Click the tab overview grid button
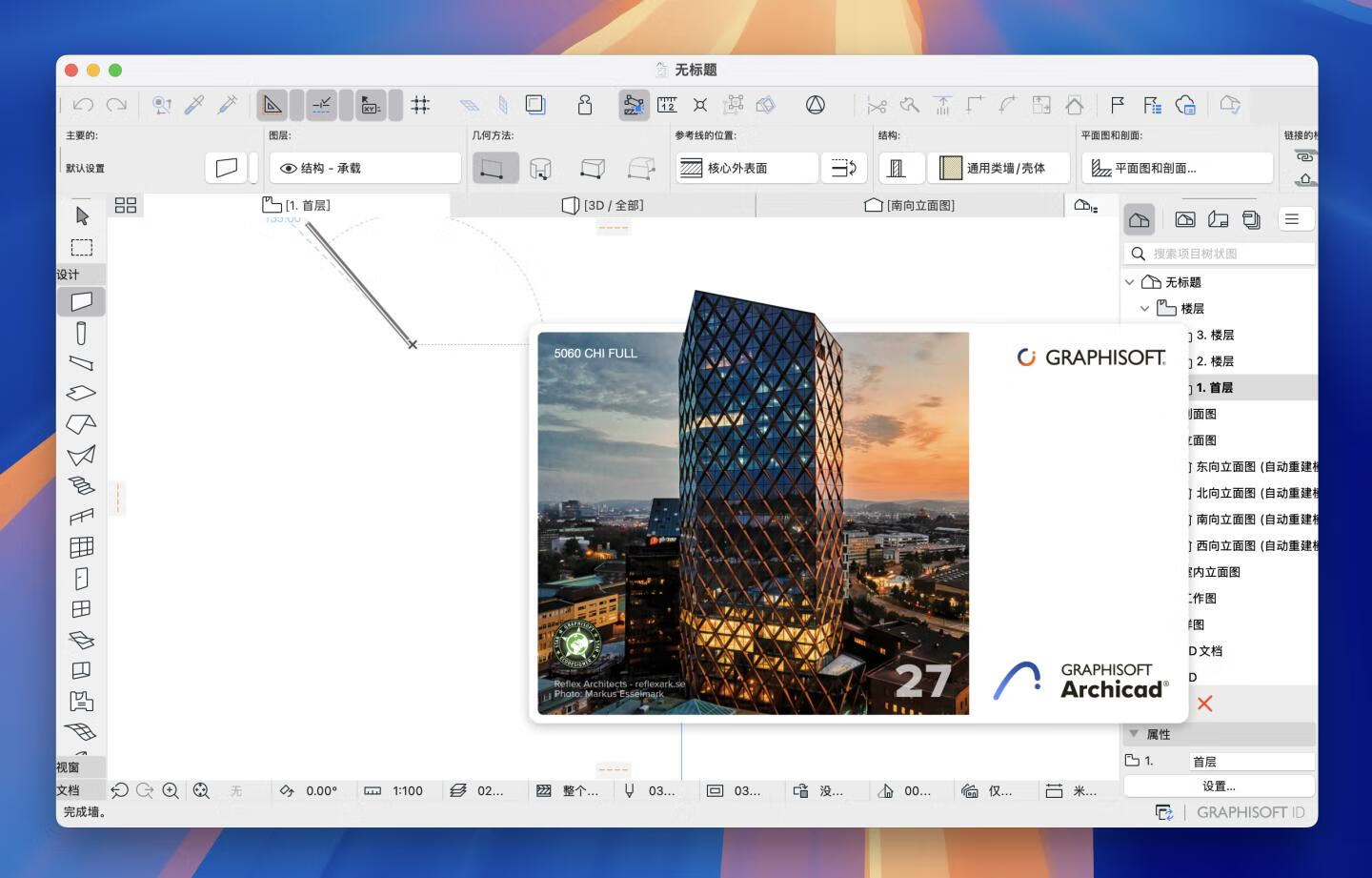Screen dimensions: 1372x878 (126, 205)
